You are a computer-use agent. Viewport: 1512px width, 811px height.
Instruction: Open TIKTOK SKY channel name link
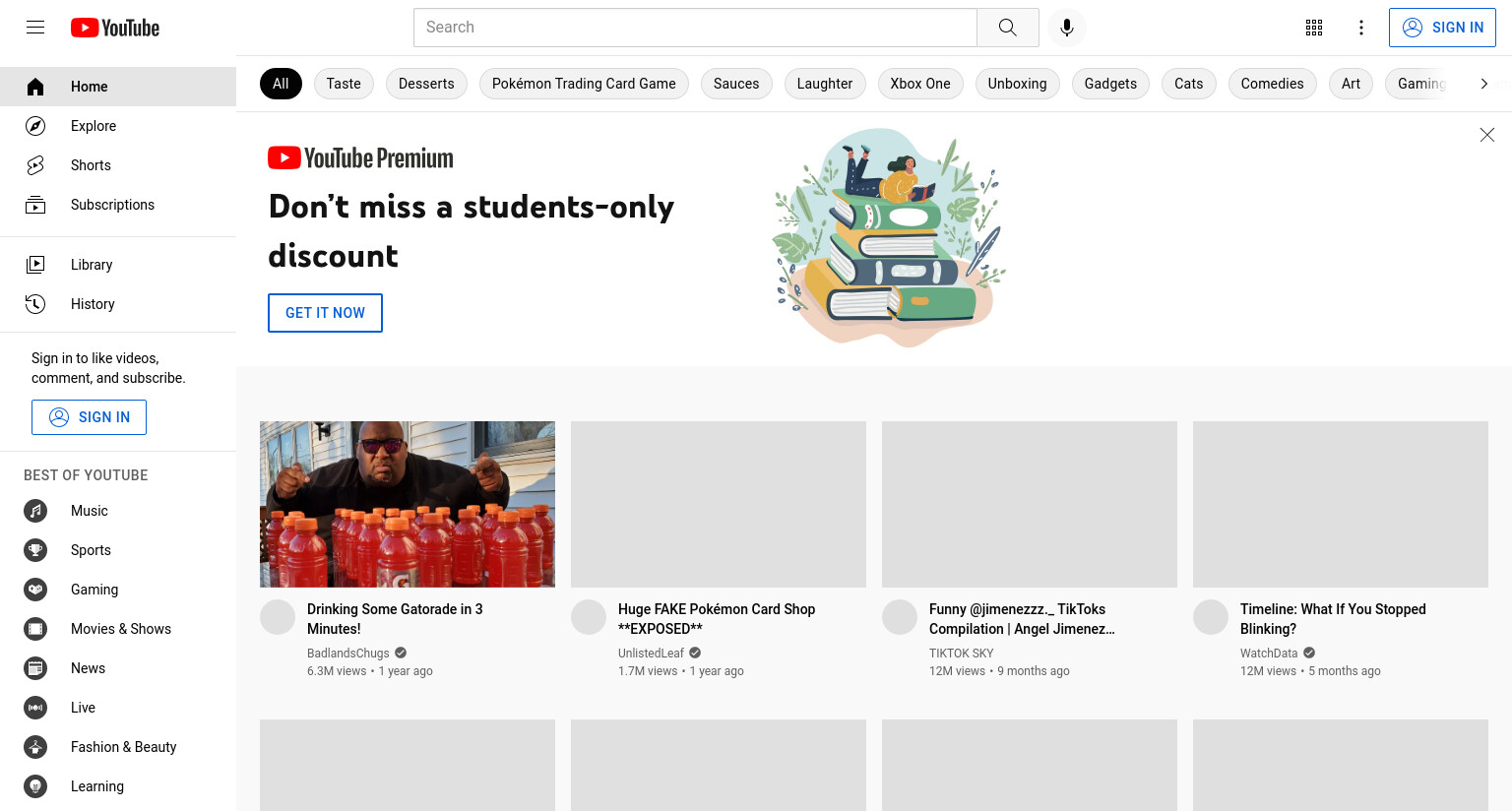tap(962, 654)
